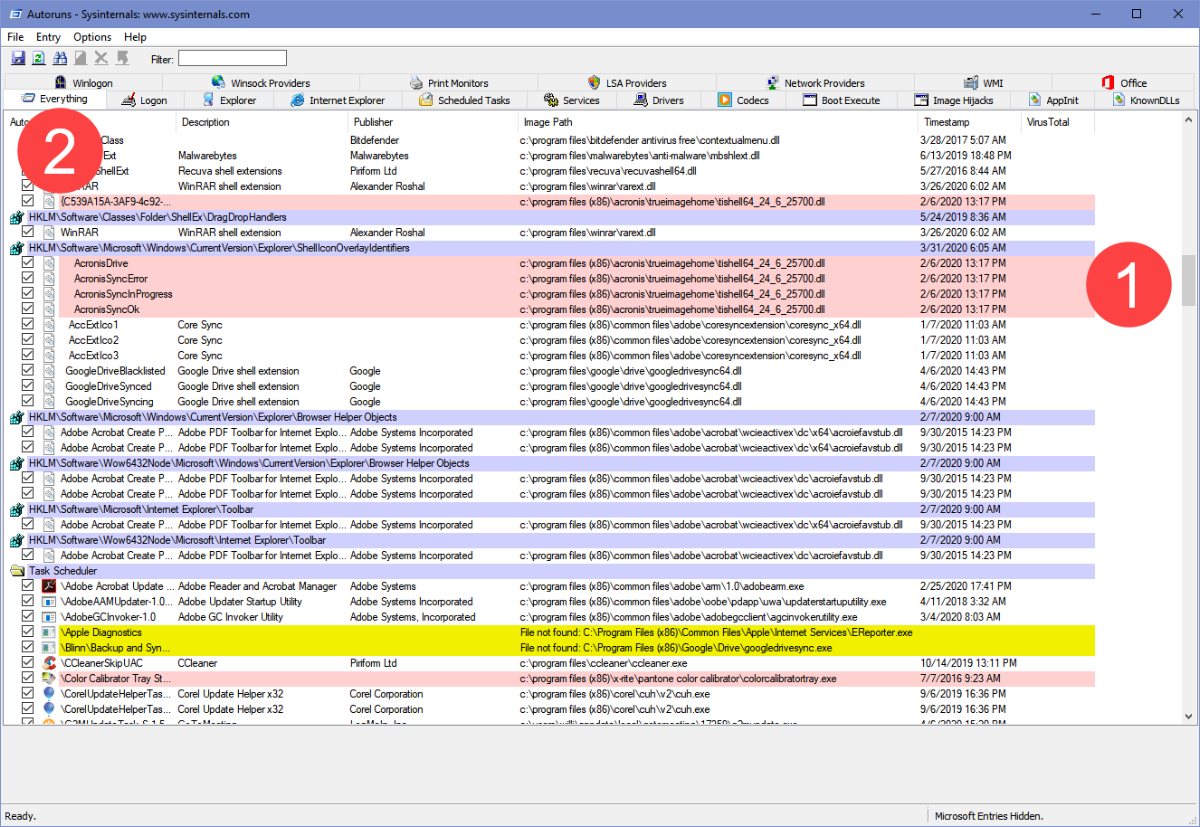1200x827 pixels.
Task: Switch to Internet Explorer tab
Action: click(x=337, y=100)
